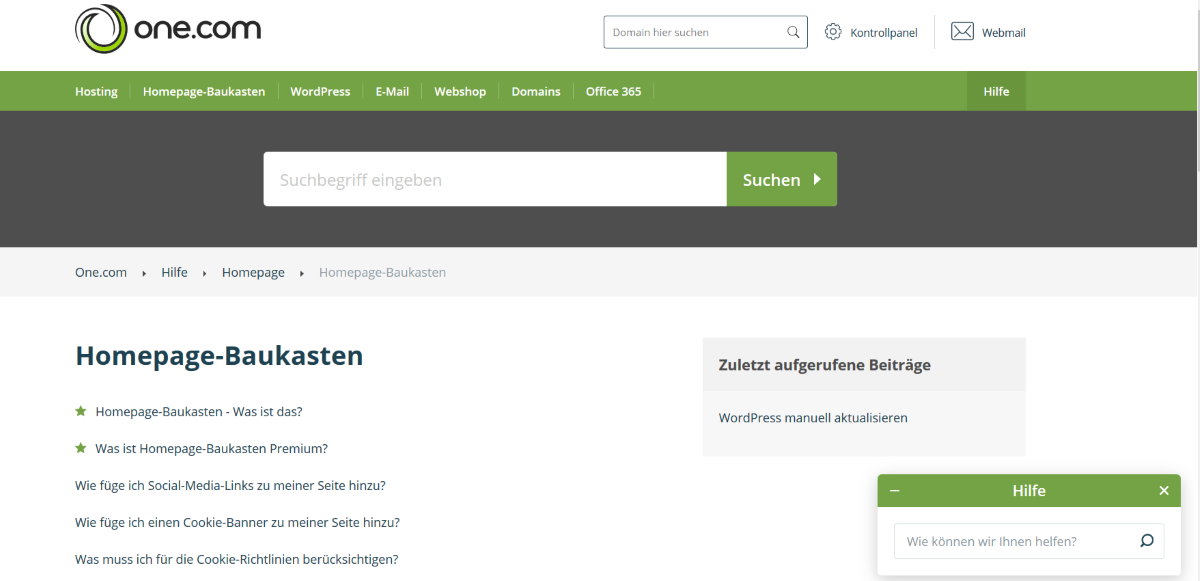This screenshot has height=581, width=1200.
Task: Go to One.com in the breadcrumb
Action: 101,272
